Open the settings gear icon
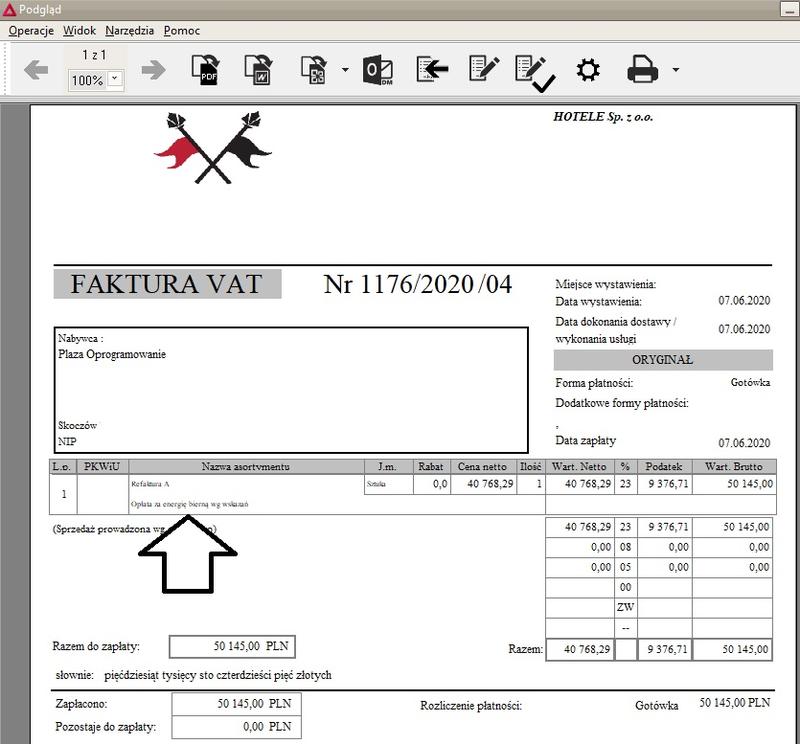Screen dimensions: 800x744 coord(589,67)
